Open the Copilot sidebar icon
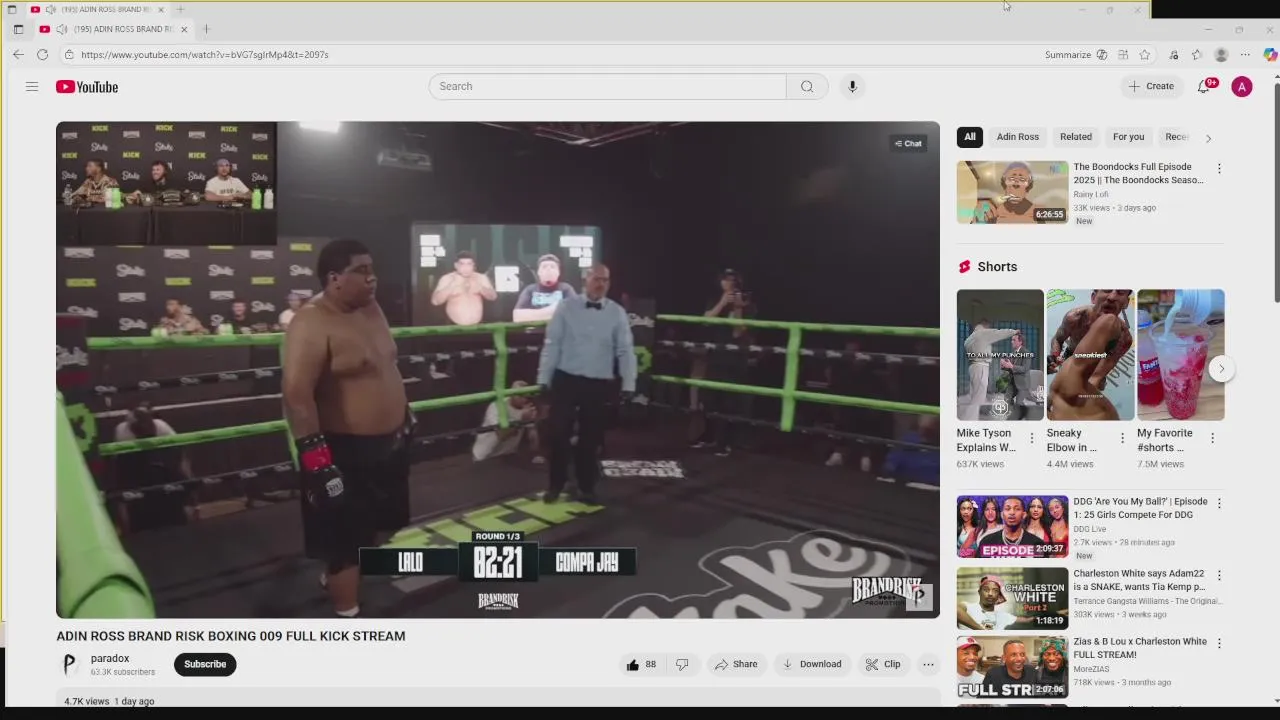Viewport: 1280px width, 720px height. click(1269, 55)
